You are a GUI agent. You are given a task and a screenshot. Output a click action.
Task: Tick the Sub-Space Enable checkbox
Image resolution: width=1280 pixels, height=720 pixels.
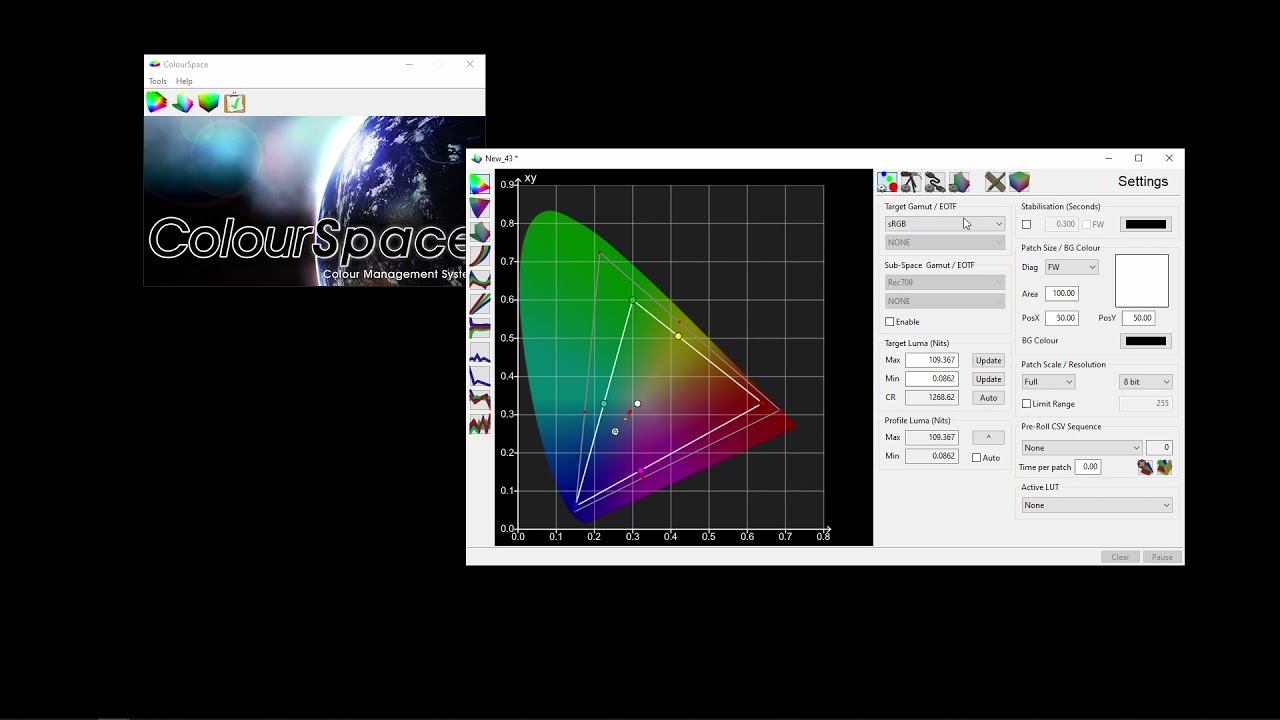click(x=890, y=322)
